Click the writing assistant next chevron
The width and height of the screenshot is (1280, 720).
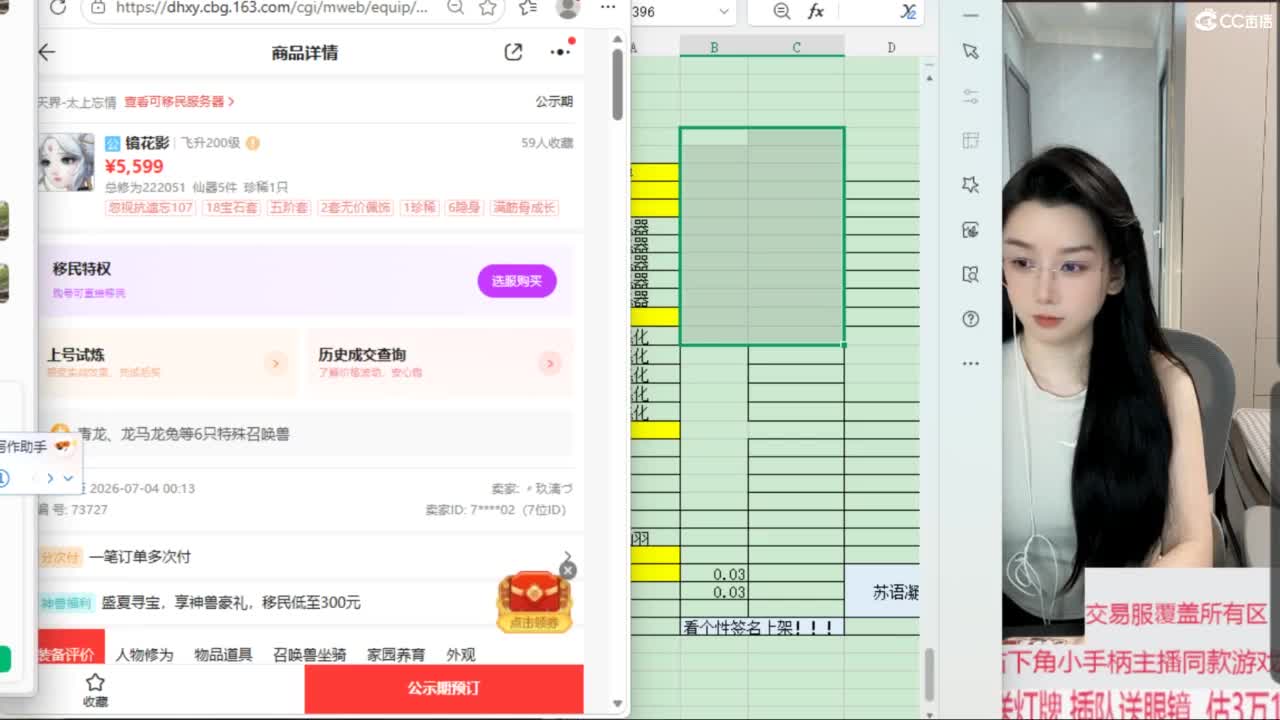pos(50,478)
